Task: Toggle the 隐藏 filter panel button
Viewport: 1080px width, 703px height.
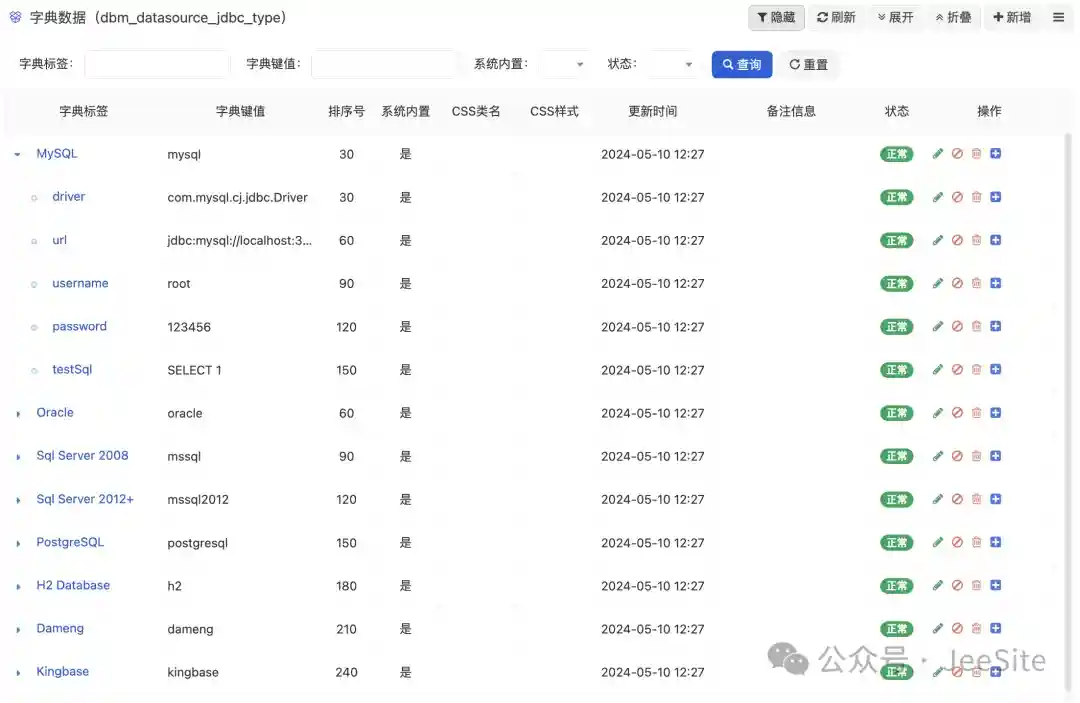Action: 776,18
